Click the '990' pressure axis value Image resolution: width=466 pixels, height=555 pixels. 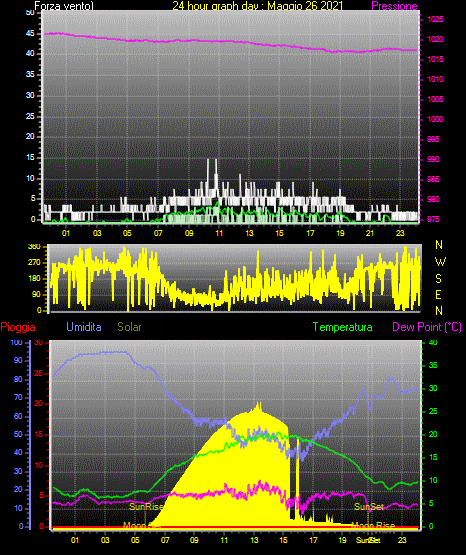(433, 159)
